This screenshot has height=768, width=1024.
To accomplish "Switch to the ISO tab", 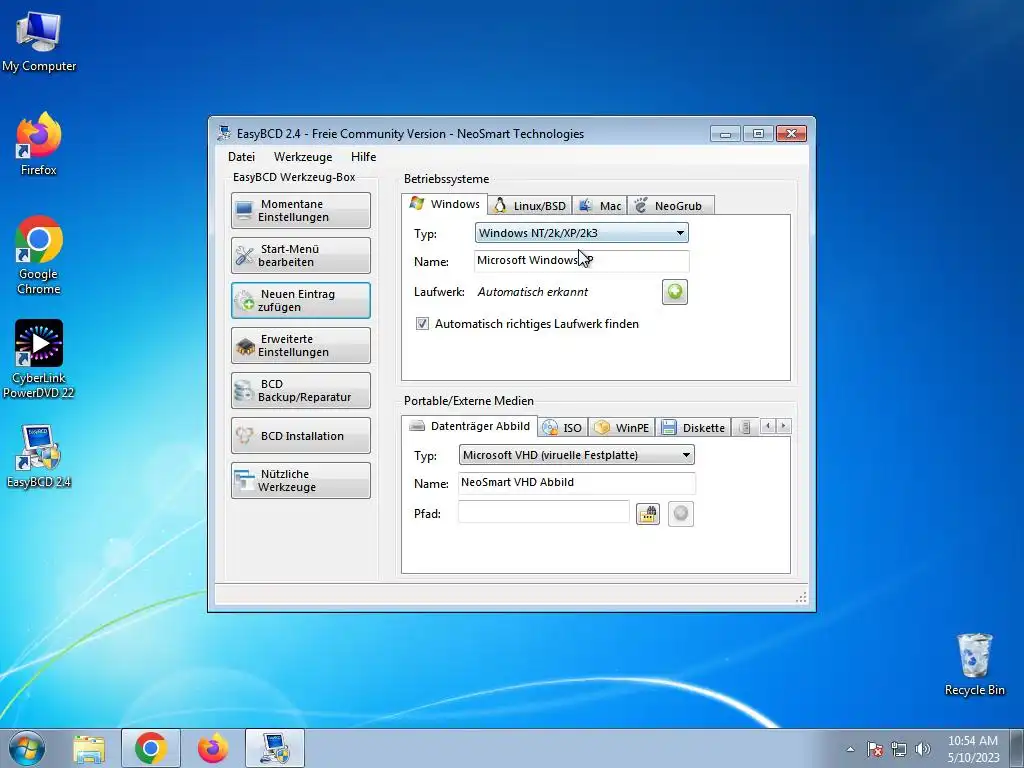I will [563, 428].
